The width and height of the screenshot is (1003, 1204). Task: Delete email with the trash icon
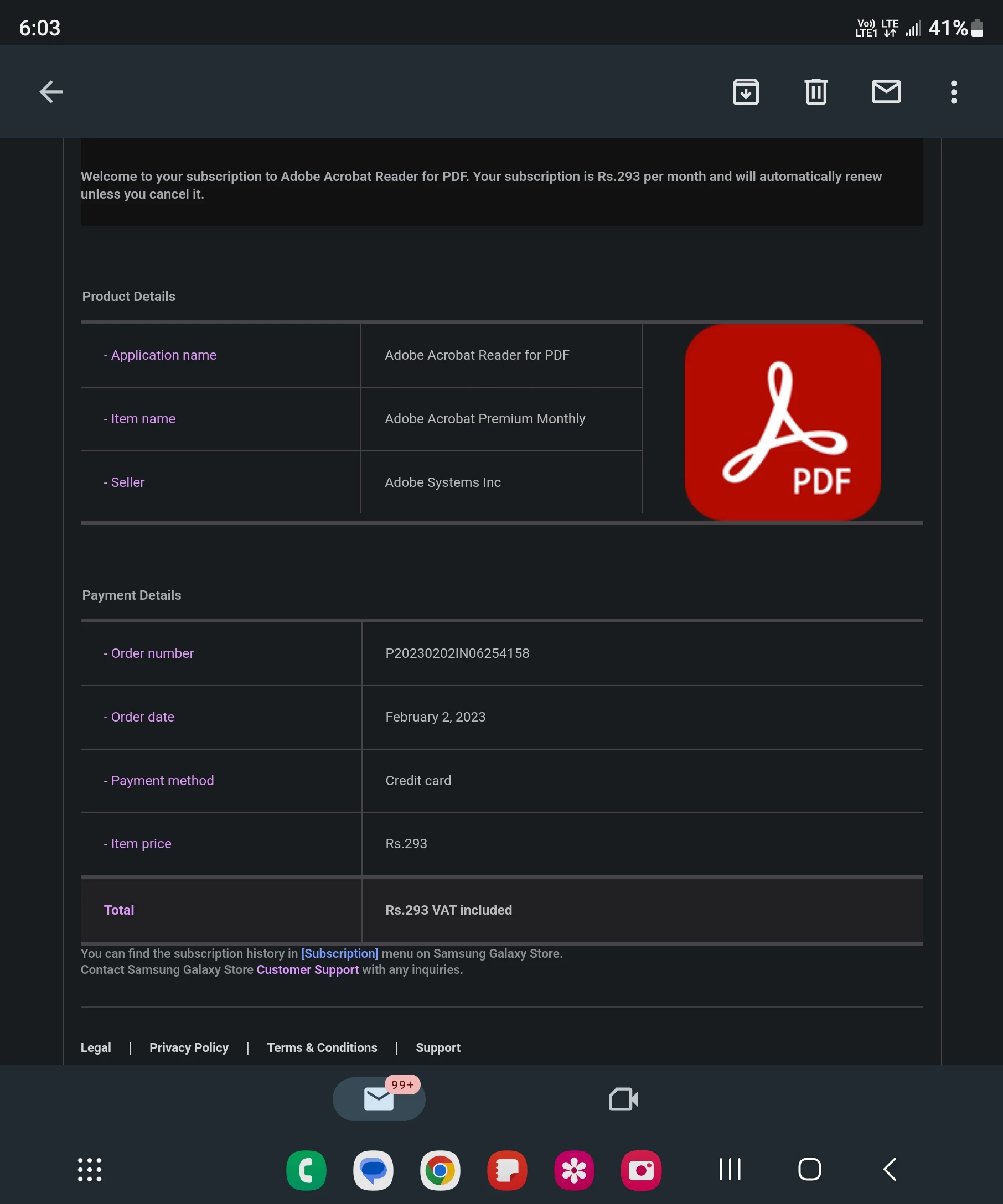pyautogui.click(x=815, y=92)
